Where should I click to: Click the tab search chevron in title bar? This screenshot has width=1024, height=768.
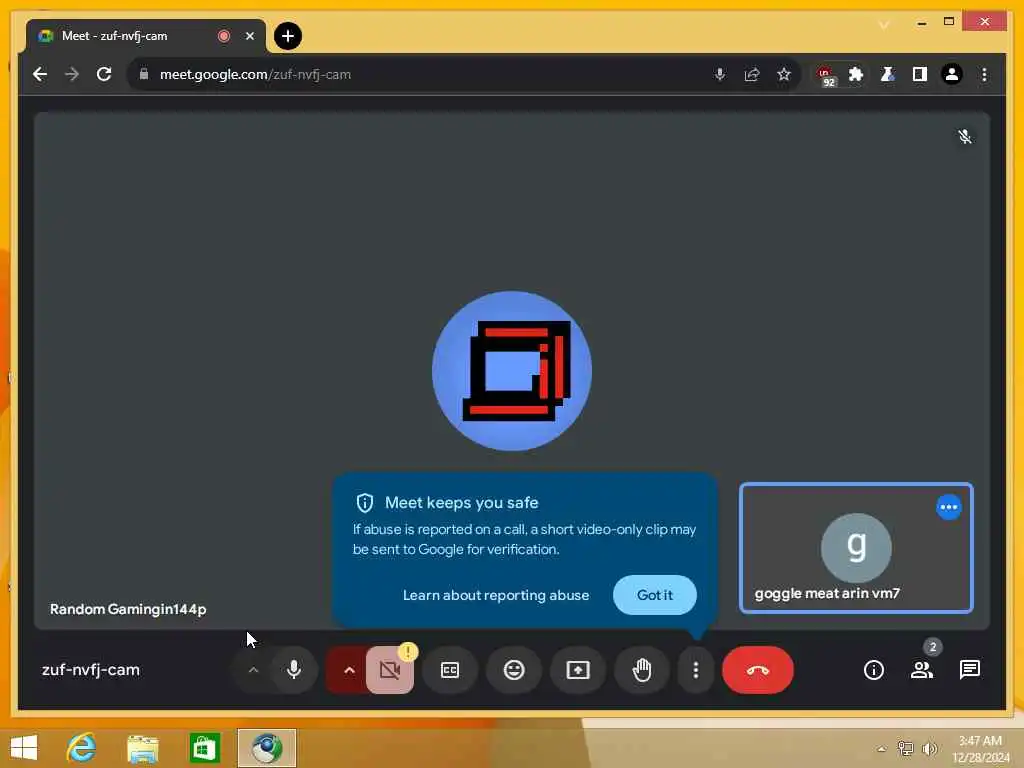pos(884,24)
